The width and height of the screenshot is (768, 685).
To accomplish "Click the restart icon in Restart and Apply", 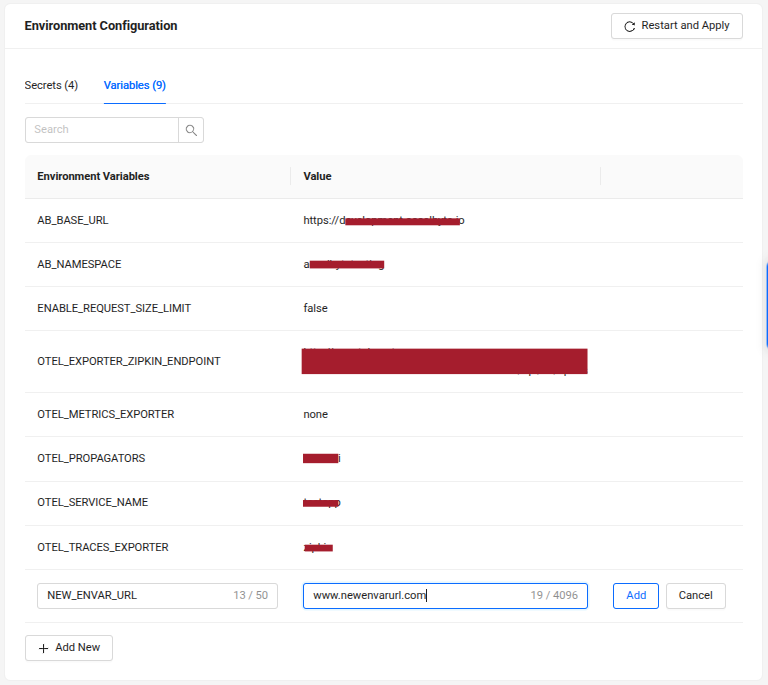I will pyautogui.click(x=629, y=26).
